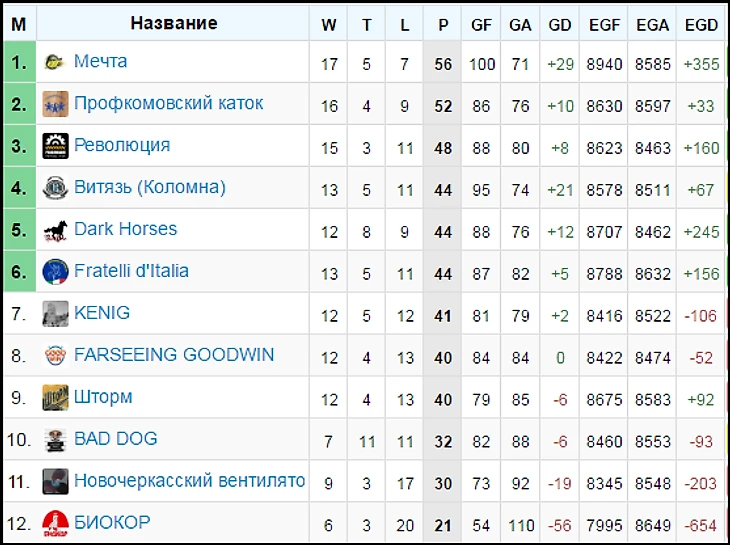This screenshot has height=545, width=730.
Task: Sort by the Название column header
Action: point(173,23)
